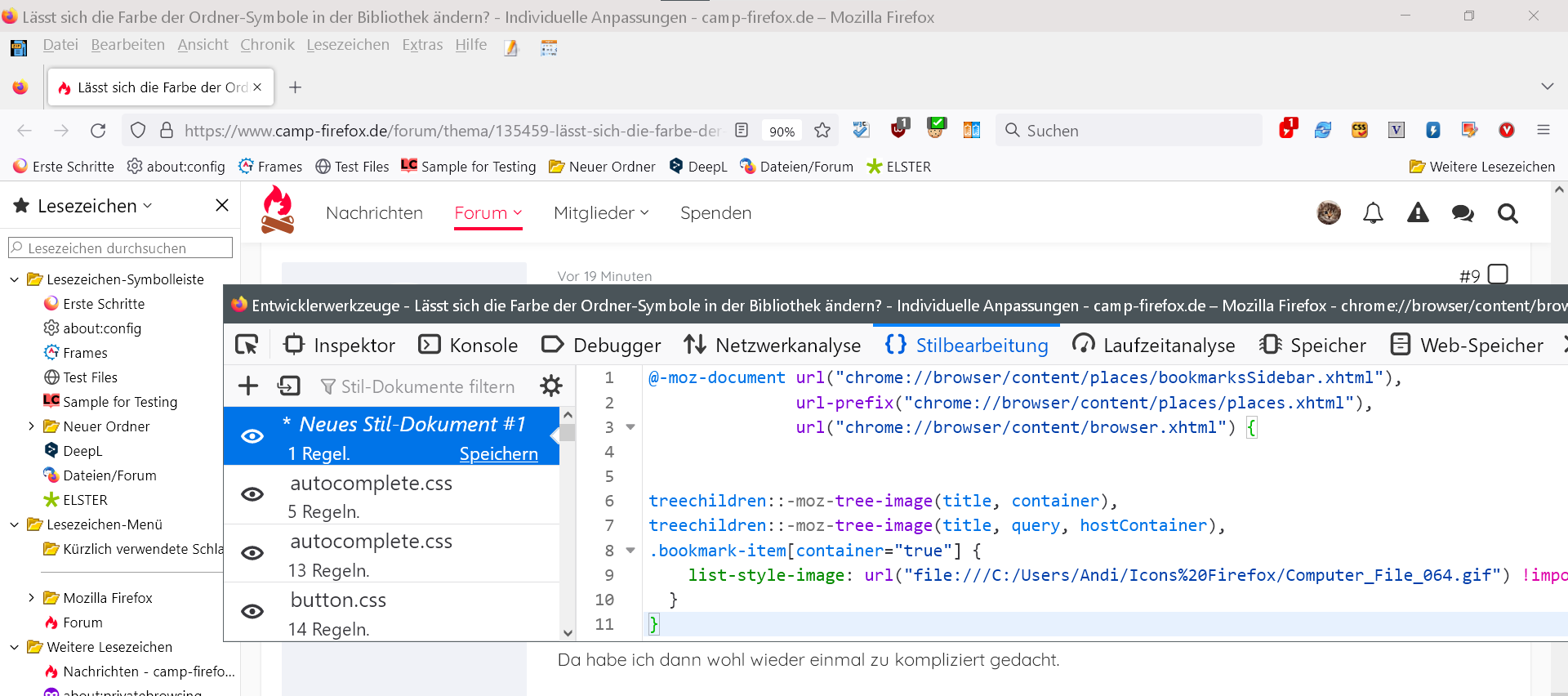Open the forum search magnifier icon
Screen dimensions: 1568x696
pyautogui.click(x=1508, y=213)
